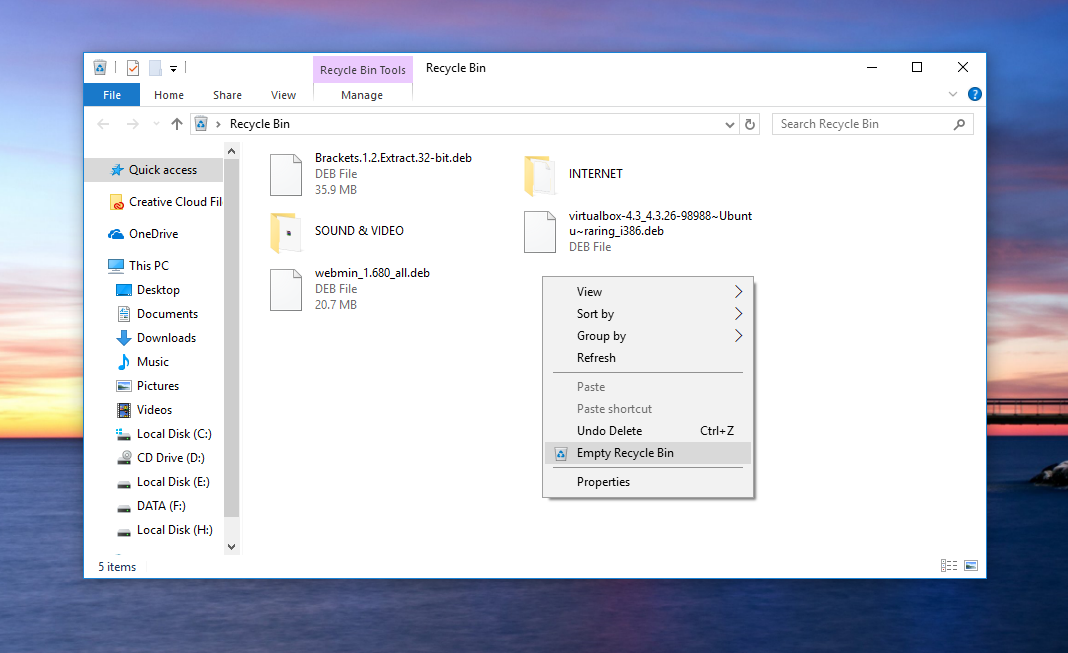Switch to Details view in status bar
1068x653 pixels.
[x=949, y=565]
